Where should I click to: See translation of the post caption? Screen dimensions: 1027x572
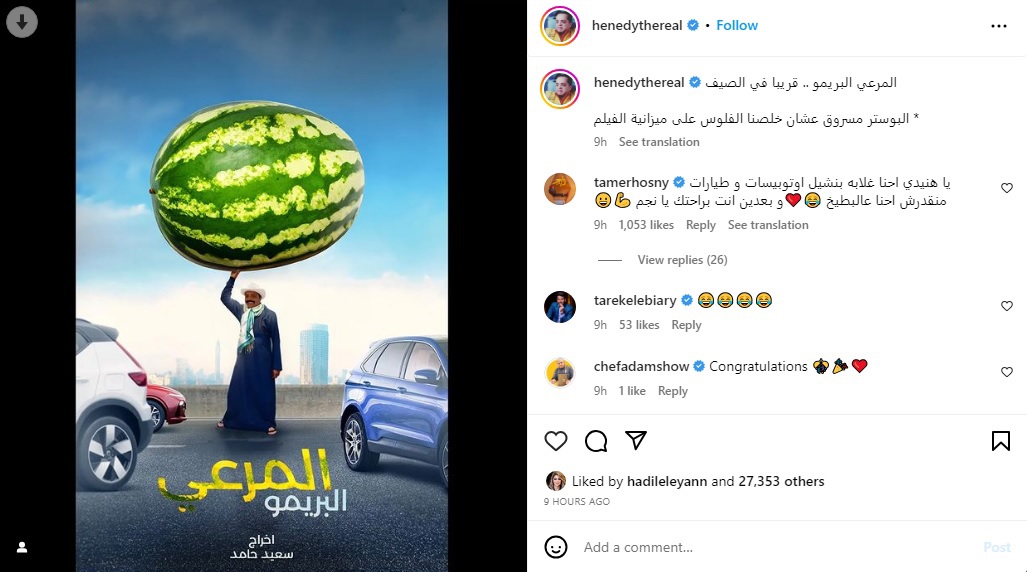pyautogui.click(x=659, y=142)
